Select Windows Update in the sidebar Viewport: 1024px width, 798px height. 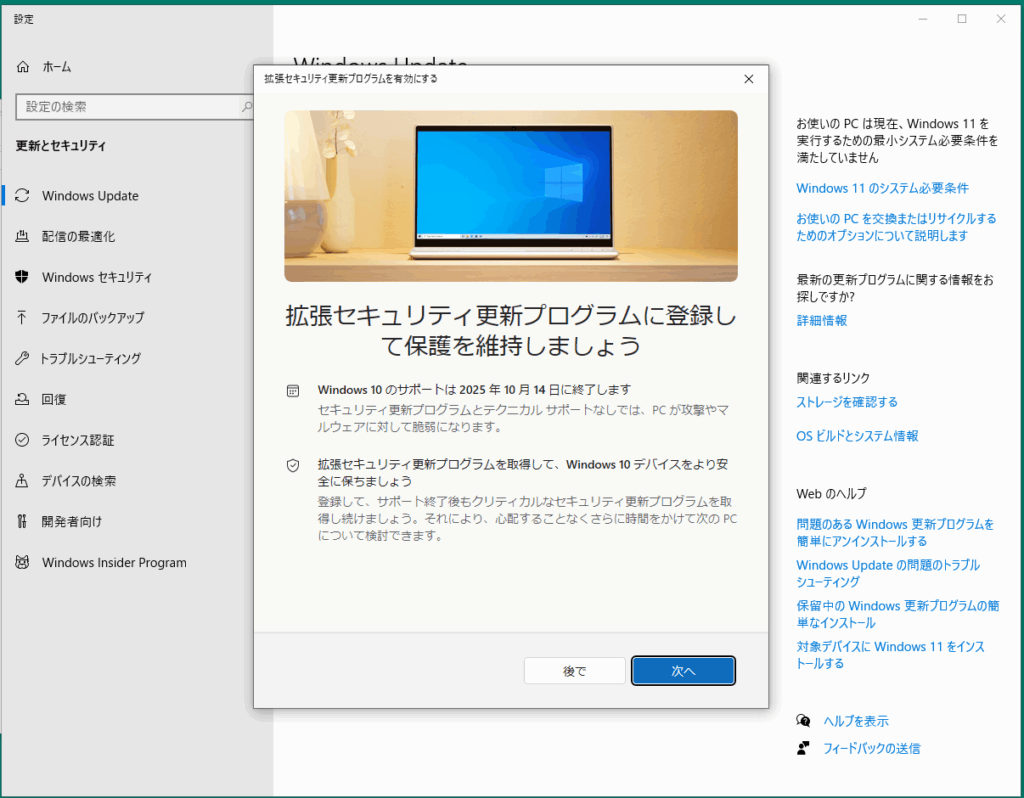coord(90,195)
